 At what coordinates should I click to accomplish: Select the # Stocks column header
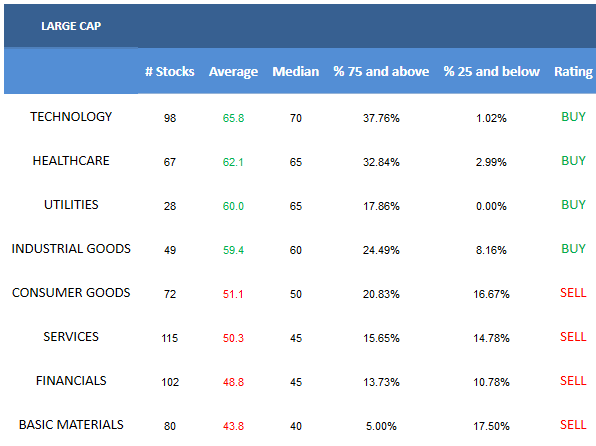pos(170,71)
